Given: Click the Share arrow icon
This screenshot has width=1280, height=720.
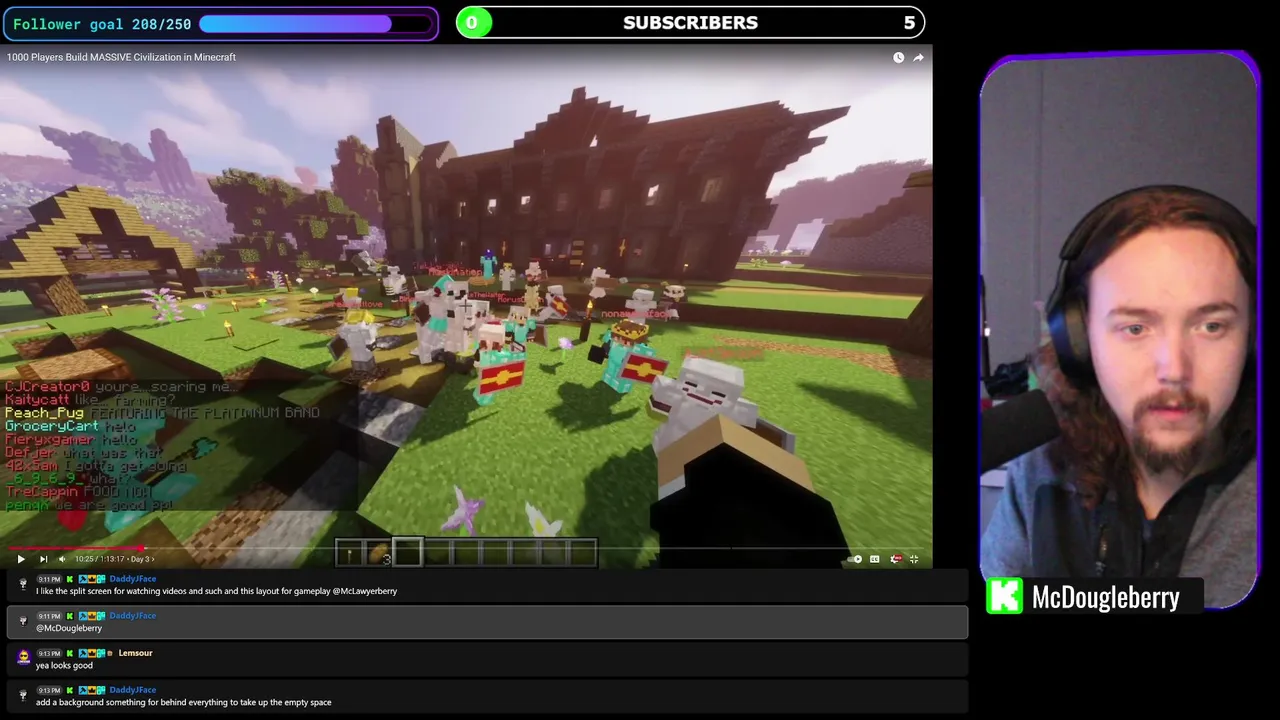Looking at the screenshot, I should [918, 57].
